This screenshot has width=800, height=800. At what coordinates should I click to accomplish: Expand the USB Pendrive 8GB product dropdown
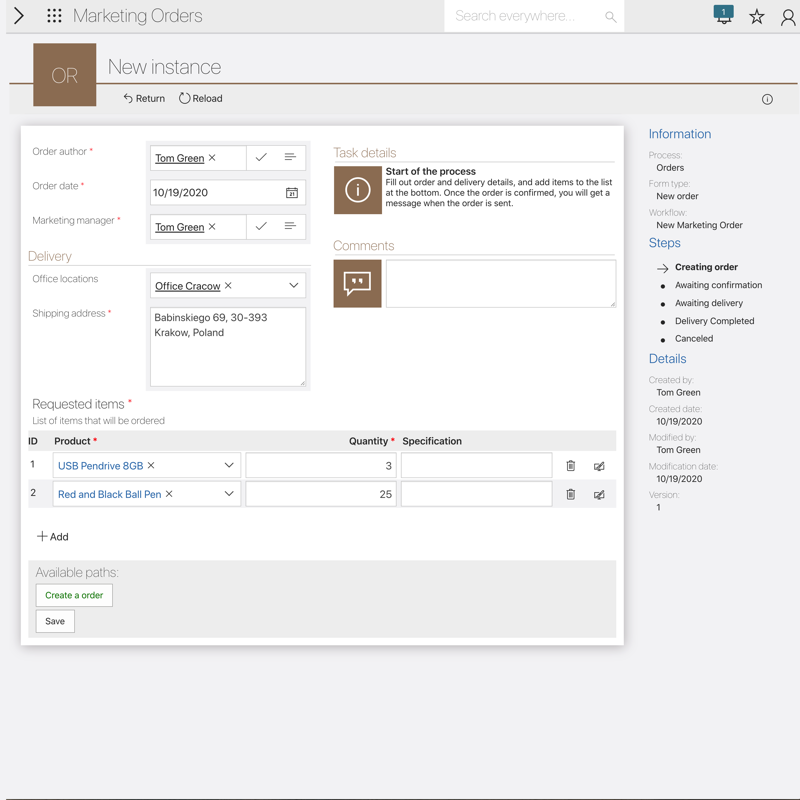point(229,466)
